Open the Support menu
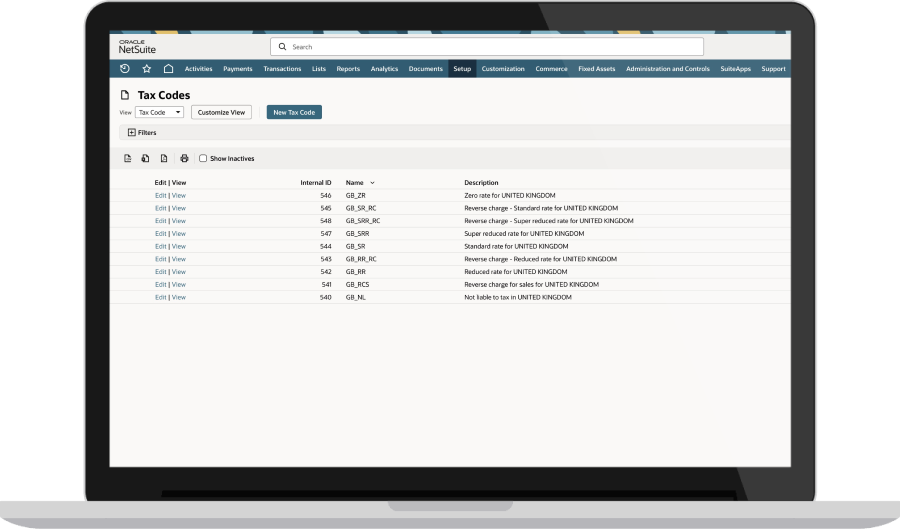 [773, 69]
